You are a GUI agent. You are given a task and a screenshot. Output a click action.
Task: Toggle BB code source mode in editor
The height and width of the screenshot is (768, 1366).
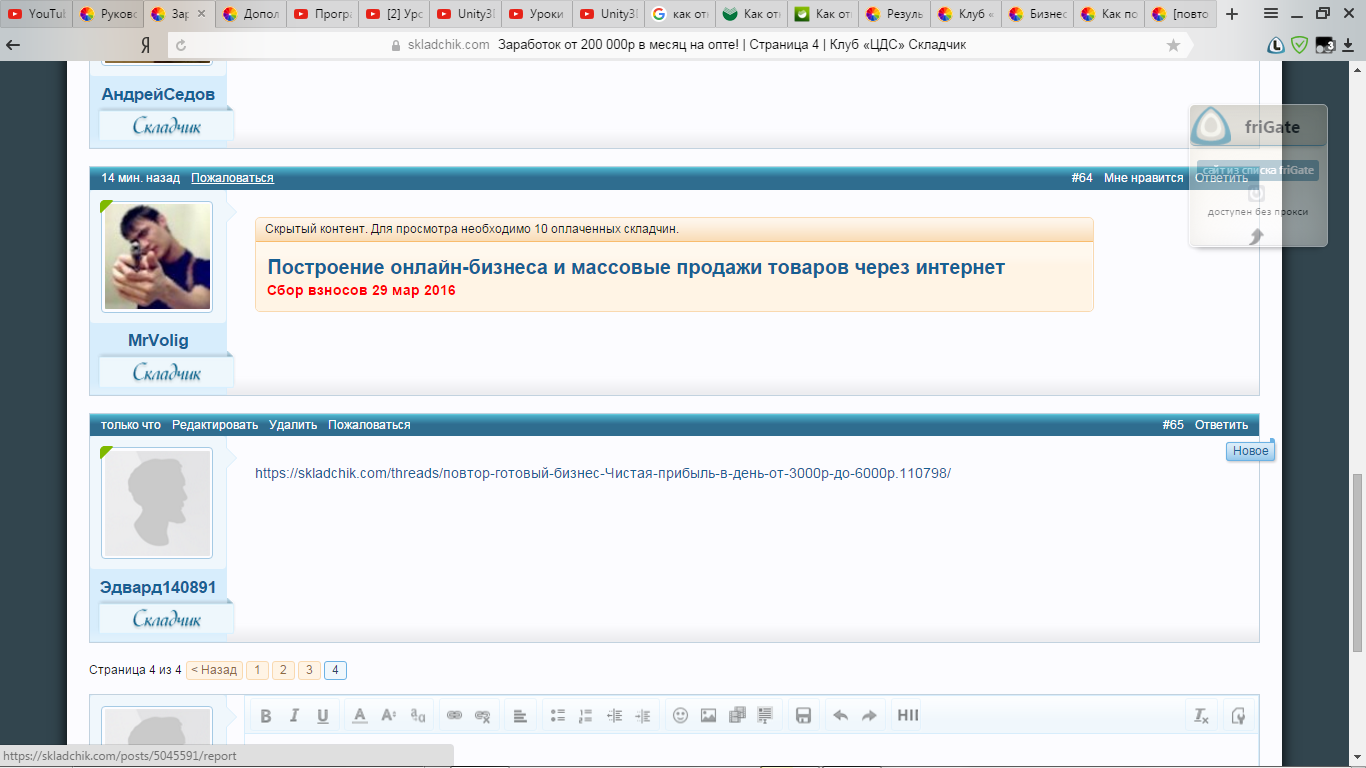[1238, 715]
